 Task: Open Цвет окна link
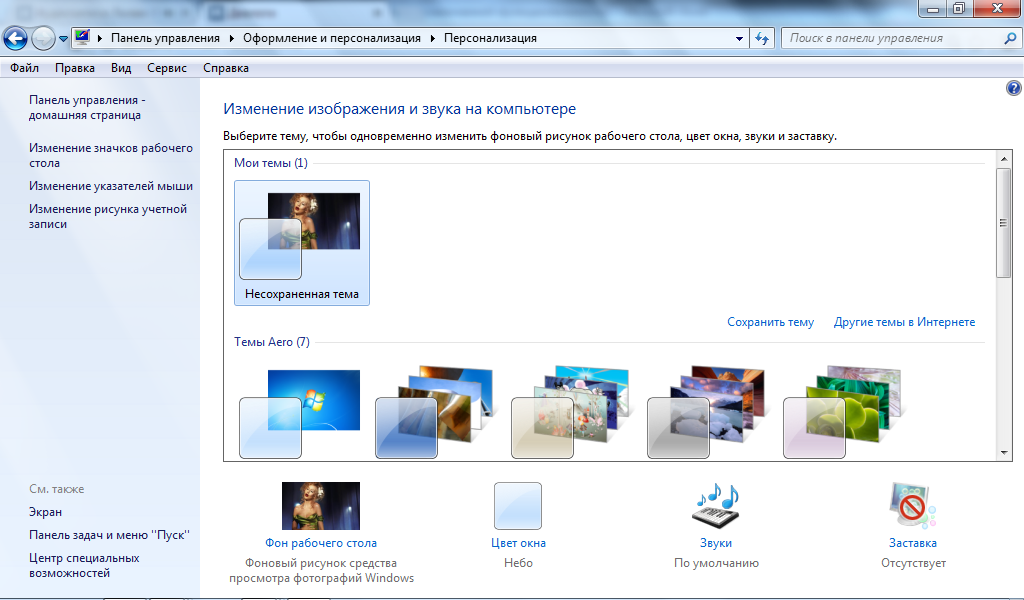pyautogui.click(x=518, y=543)
